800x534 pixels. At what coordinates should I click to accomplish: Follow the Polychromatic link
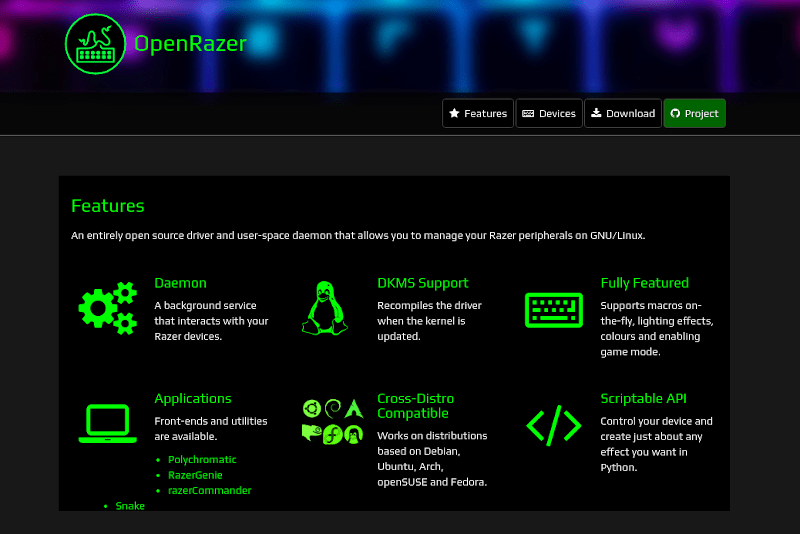202,460
